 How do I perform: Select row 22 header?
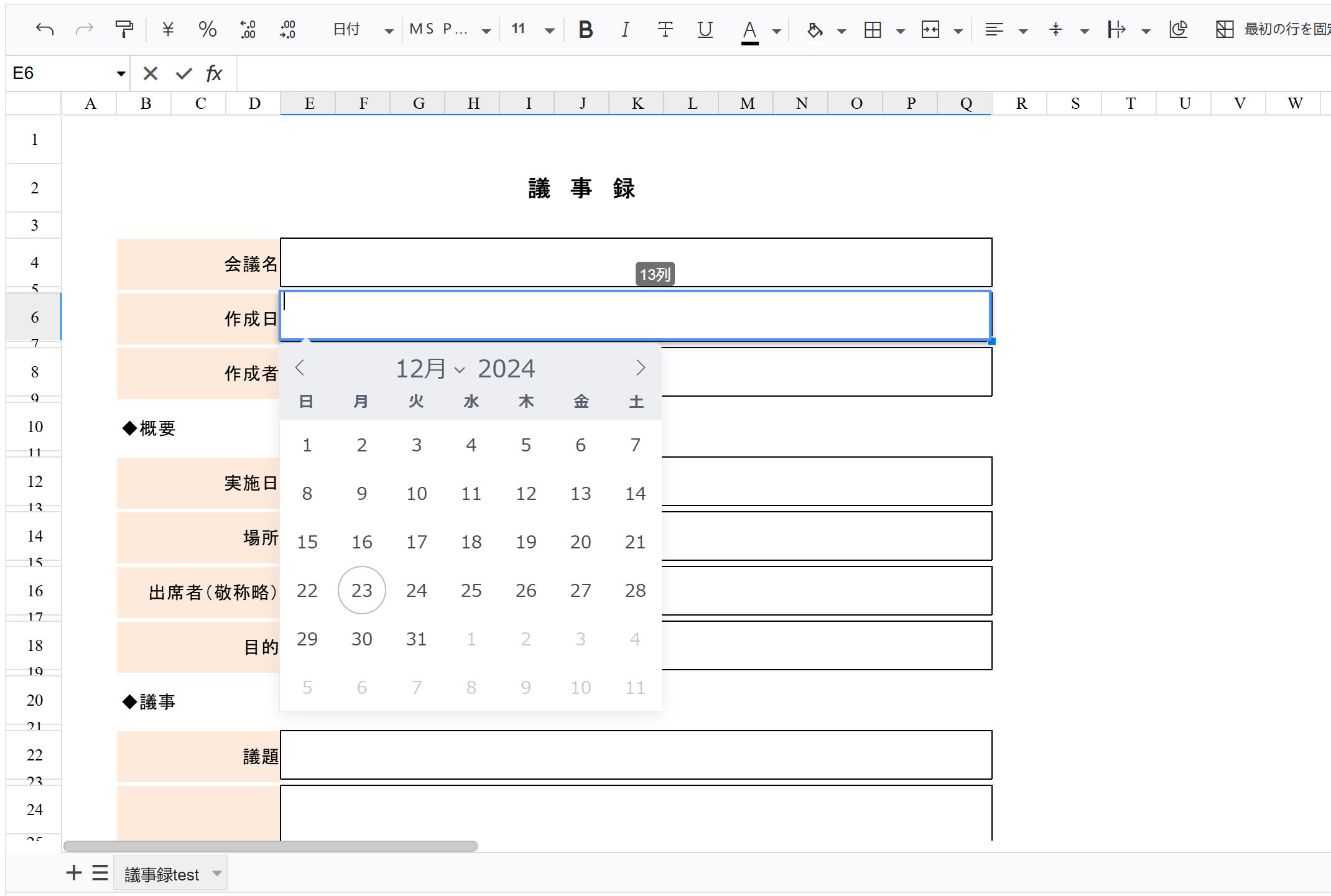point(34,755)
